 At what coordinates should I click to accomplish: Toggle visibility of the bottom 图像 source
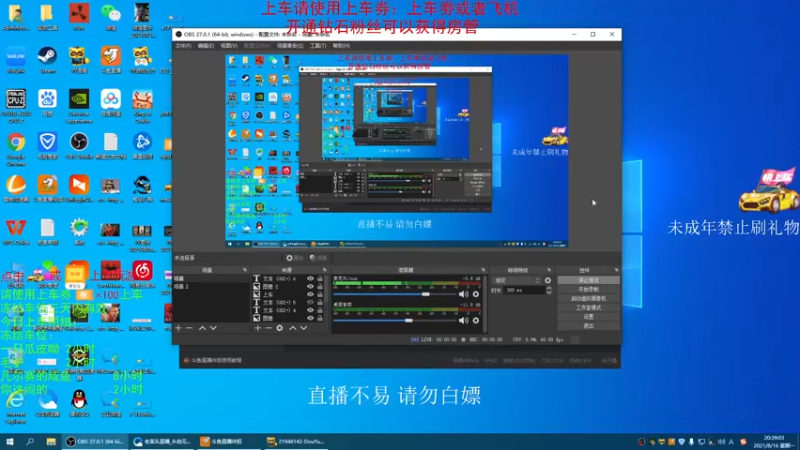[310, 318]
